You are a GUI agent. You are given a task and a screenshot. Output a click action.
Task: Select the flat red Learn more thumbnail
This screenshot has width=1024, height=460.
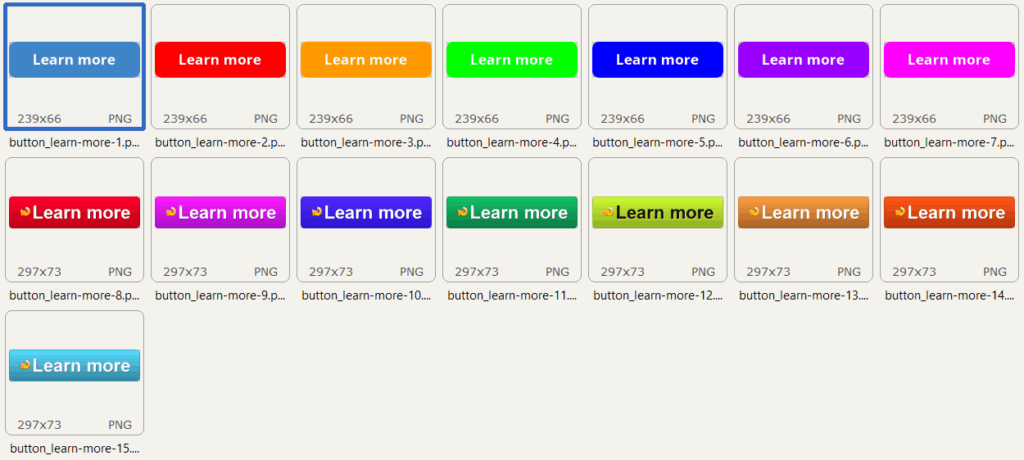[220, 60]
